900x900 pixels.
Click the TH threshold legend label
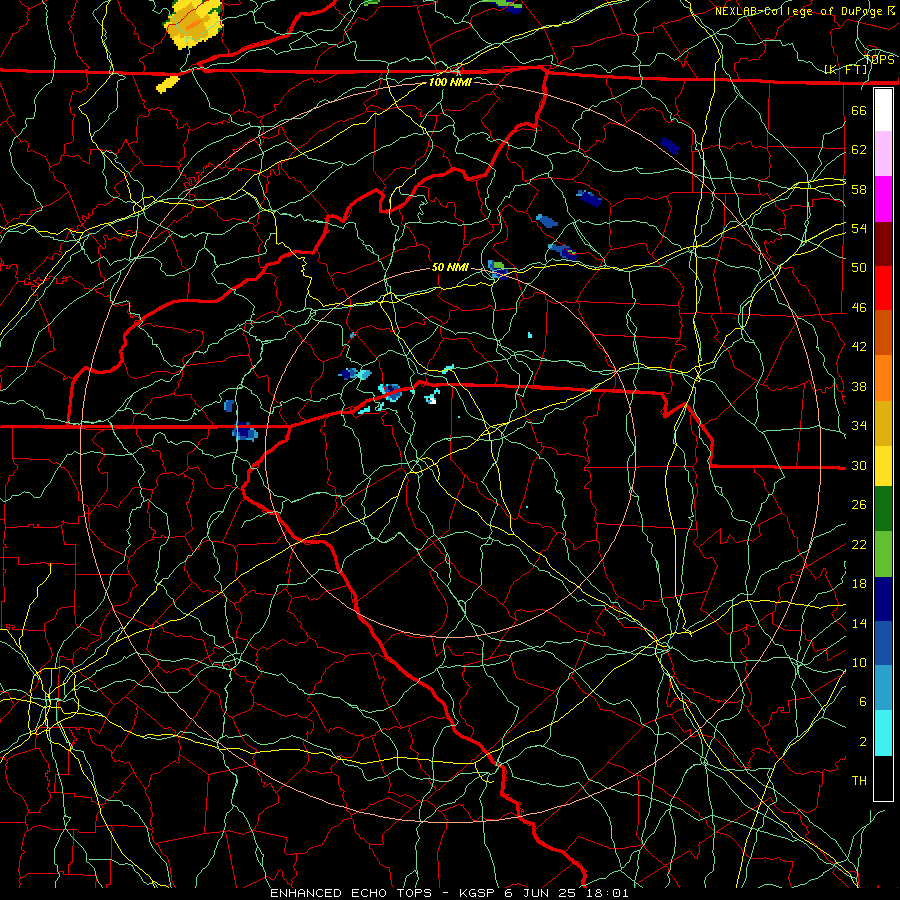(859, 781)
